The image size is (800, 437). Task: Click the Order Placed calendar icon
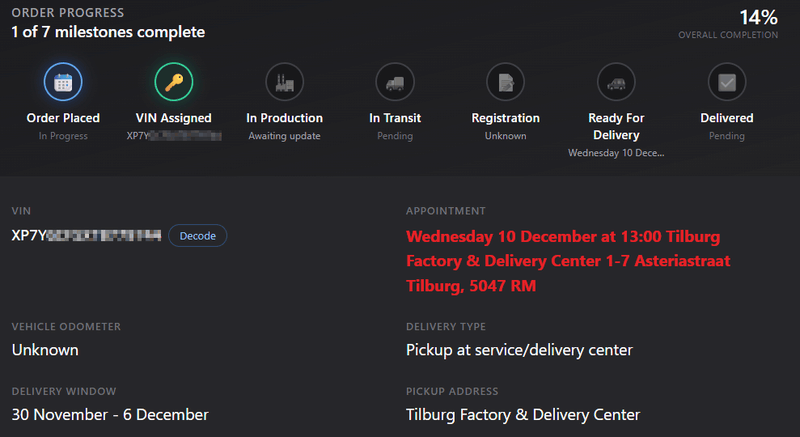[63, 82]
